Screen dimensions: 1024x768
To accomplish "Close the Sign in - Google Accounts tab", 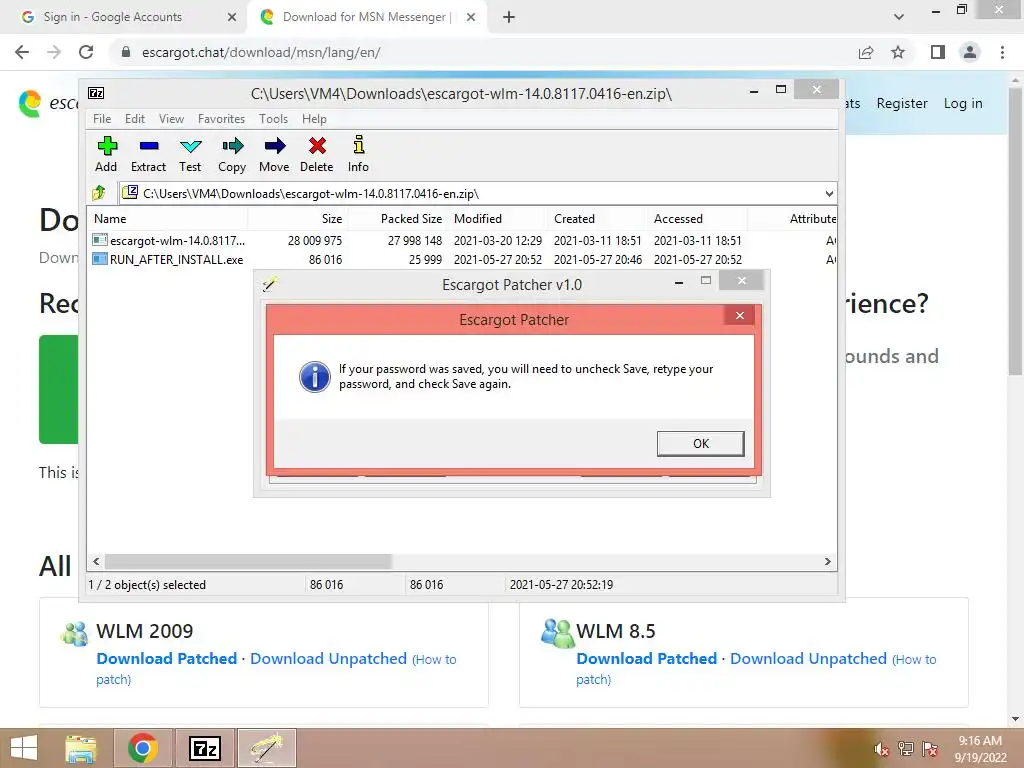I will (232, 17).
